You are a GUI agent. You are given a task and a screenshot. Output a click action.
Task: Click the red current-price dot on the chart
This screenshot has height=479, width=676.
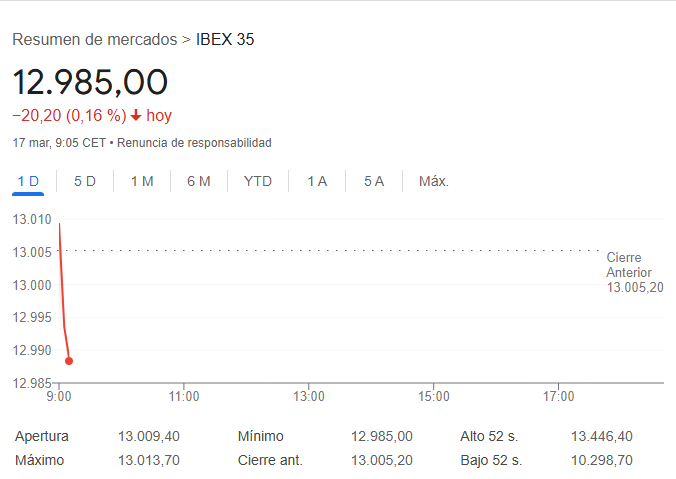coord(69,361)
